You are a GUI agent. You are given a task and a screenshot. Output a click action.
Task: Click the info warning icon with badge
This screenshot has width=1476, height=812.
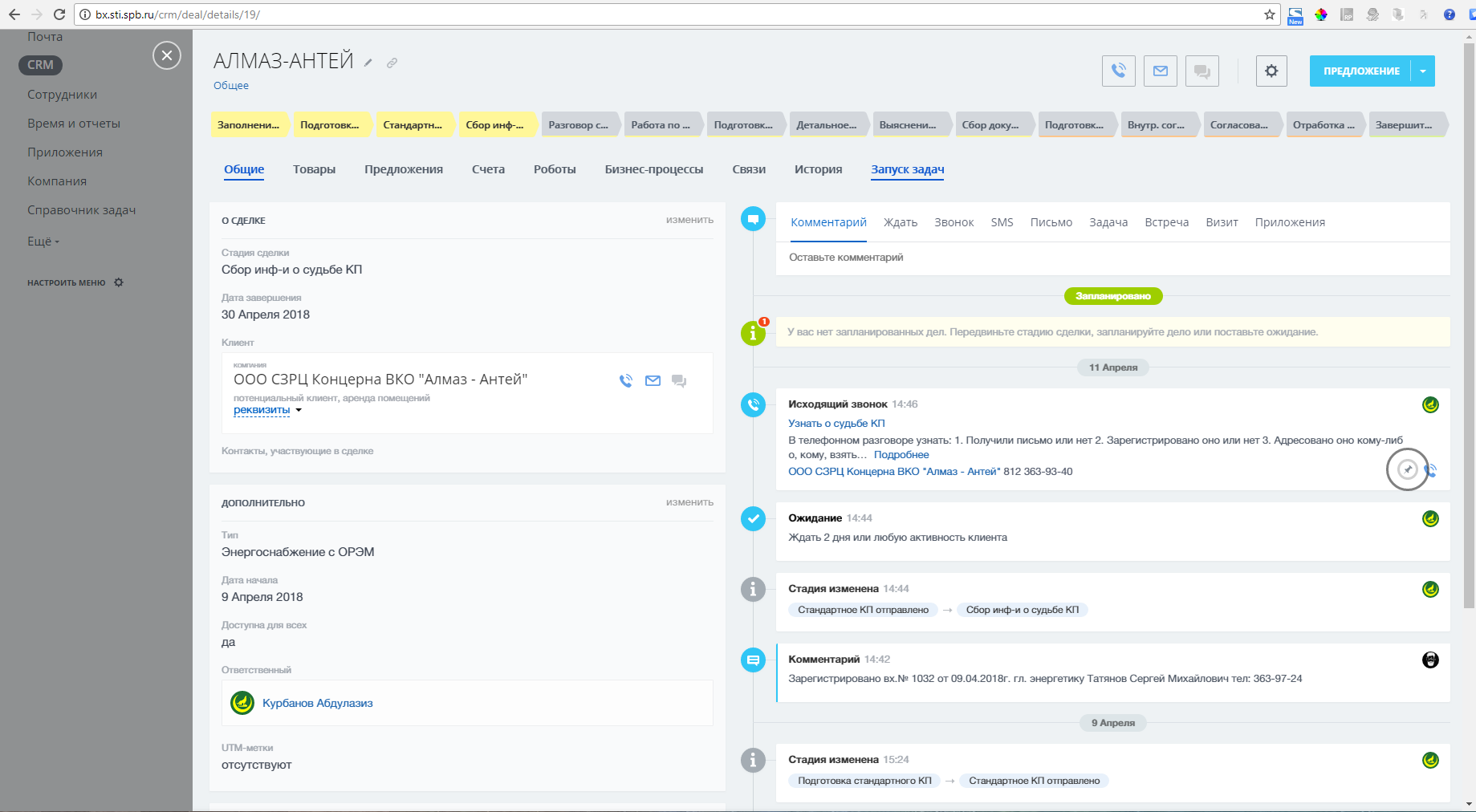point(753,332)
